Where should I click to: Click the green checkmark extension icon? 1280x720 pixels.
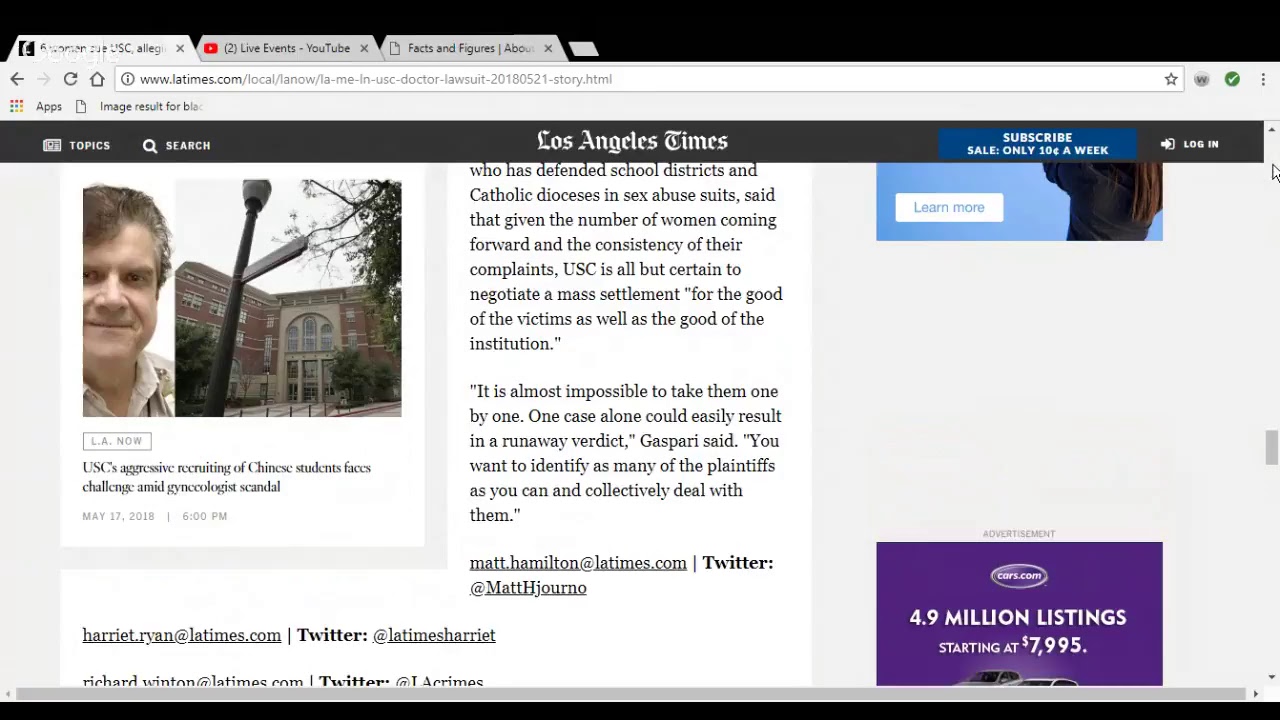pyautogui.click(x=1232, y=79)
